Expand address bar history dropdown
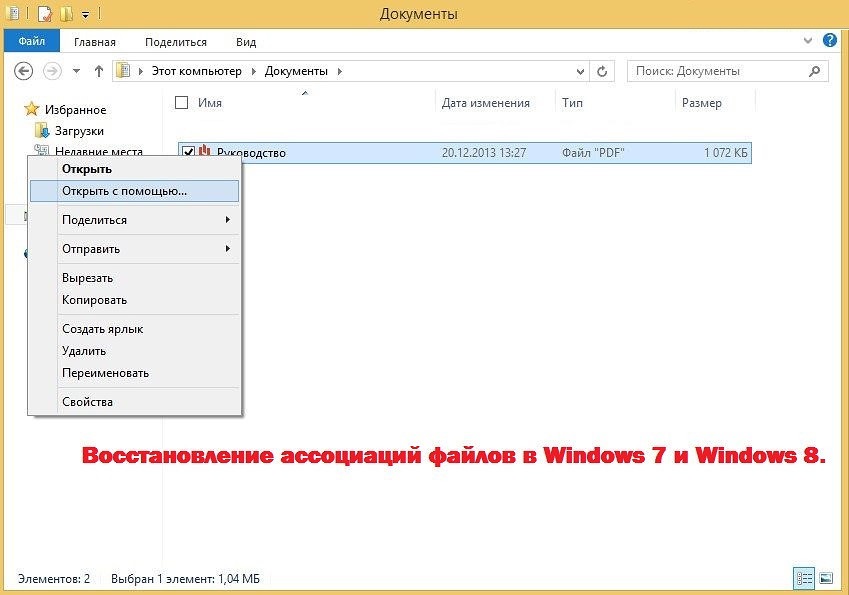 click(x=580, y=71)
